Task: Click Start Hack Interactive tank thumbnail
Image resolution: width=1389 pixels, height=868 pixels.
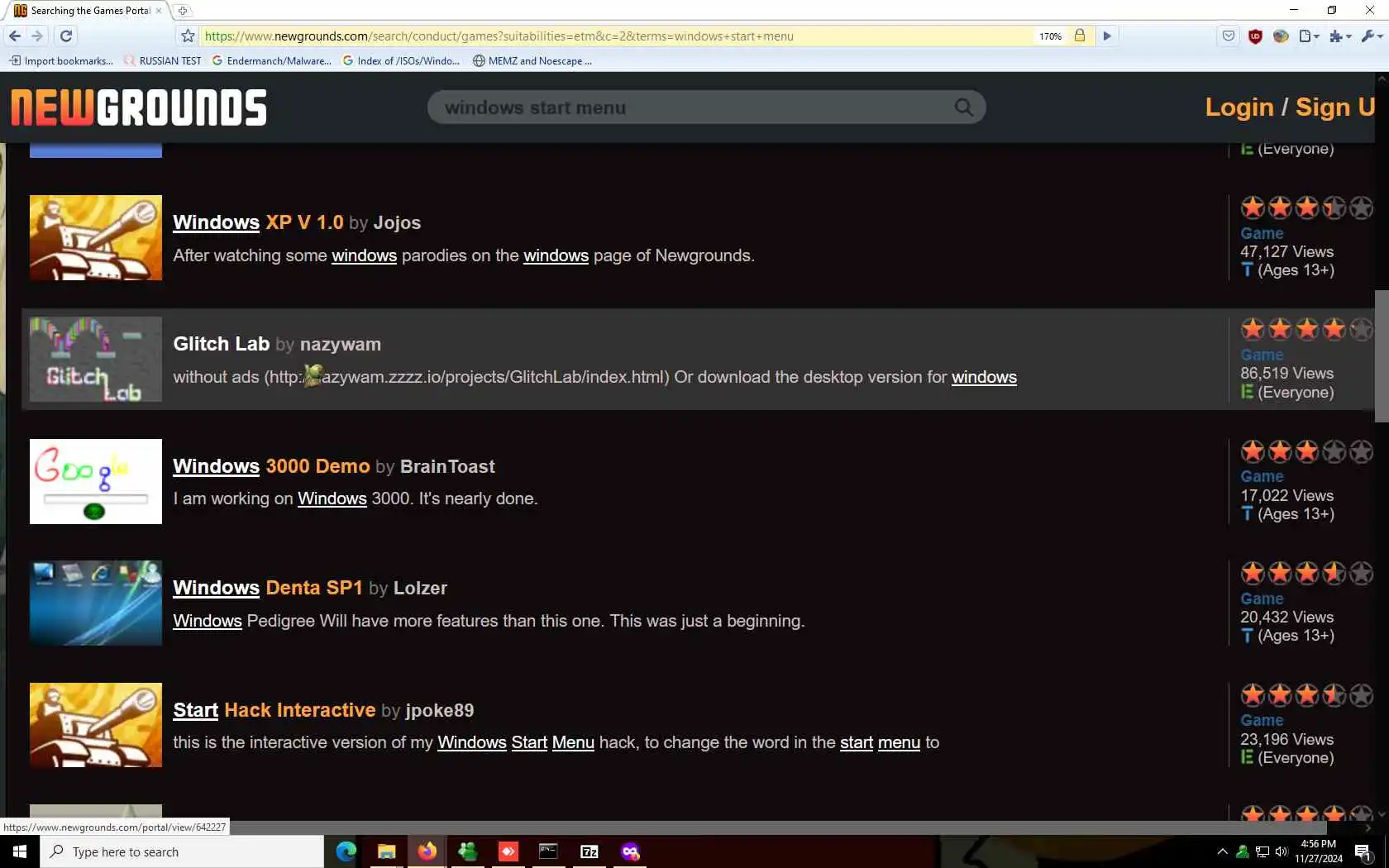Action: coord(96,725)
